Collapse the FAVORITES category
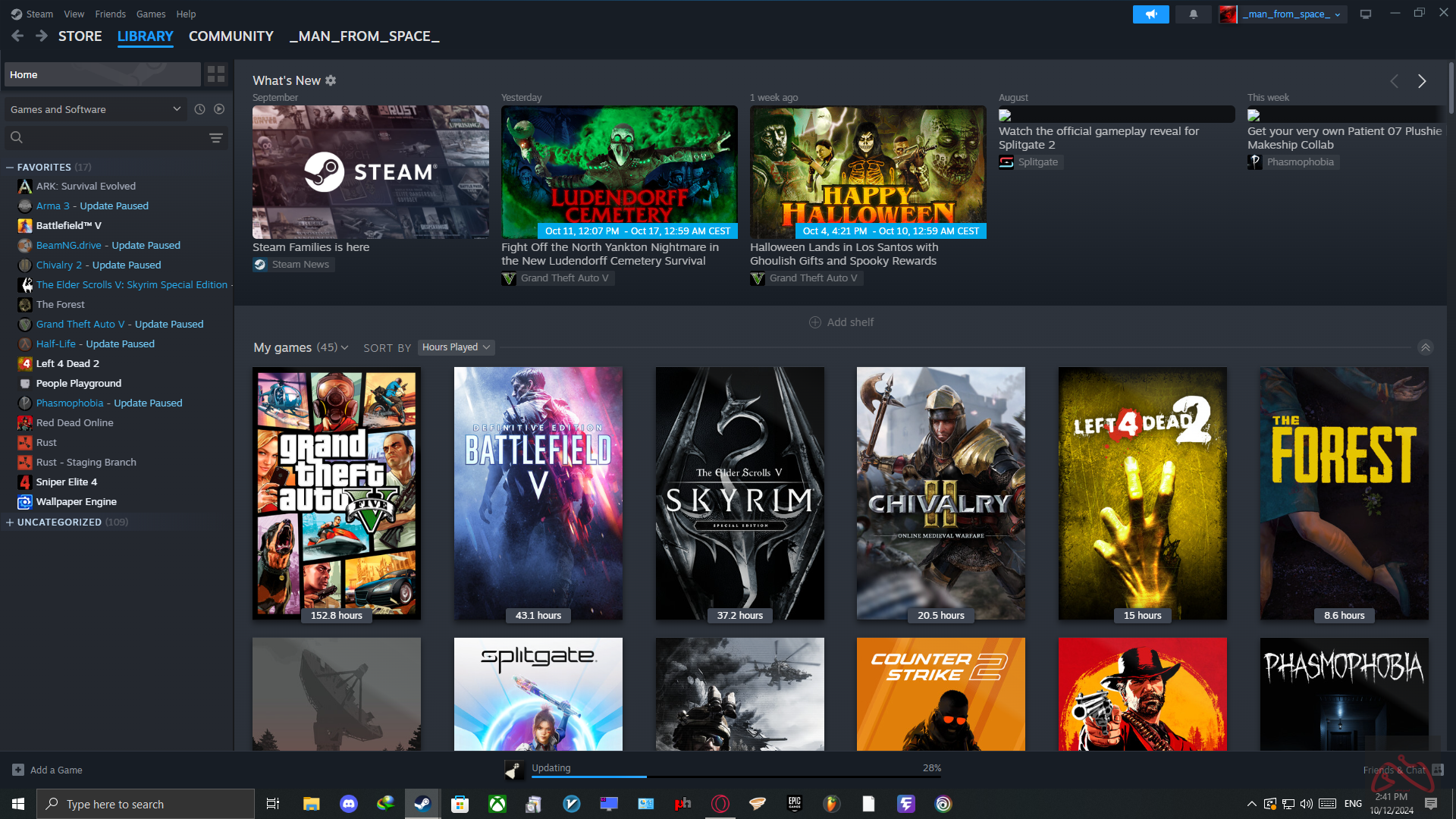The image size is (1456, 819). [10, 167]
